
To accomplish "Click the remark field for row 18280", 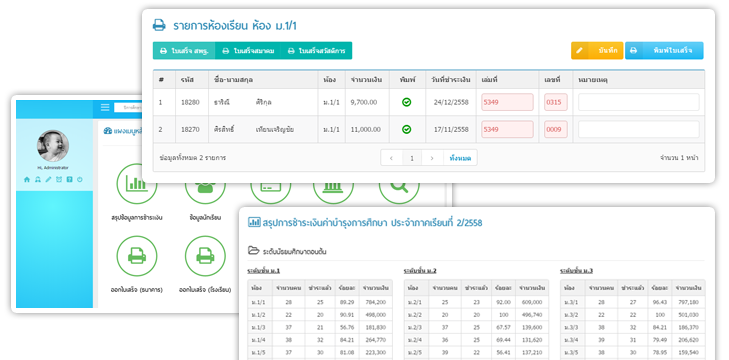I will tap(638, 102).
